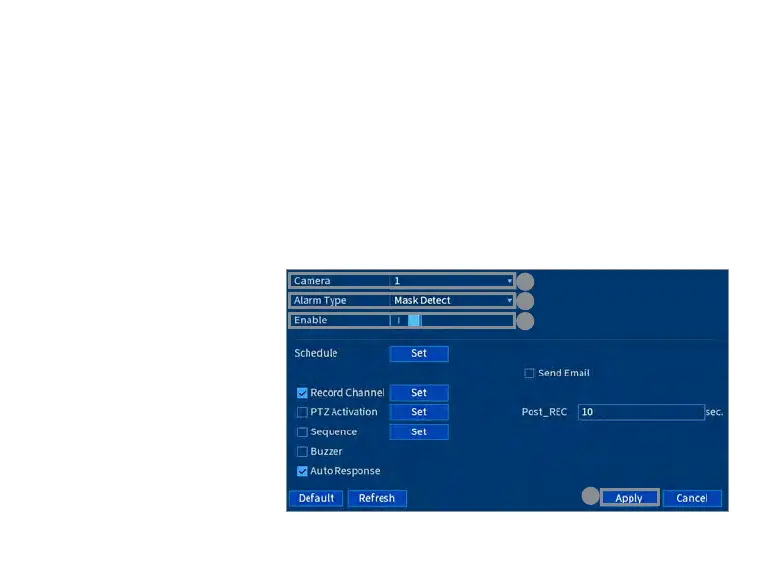778x562 pixels.
Task: Click the Schedule label text
Action: click(316, 353)
